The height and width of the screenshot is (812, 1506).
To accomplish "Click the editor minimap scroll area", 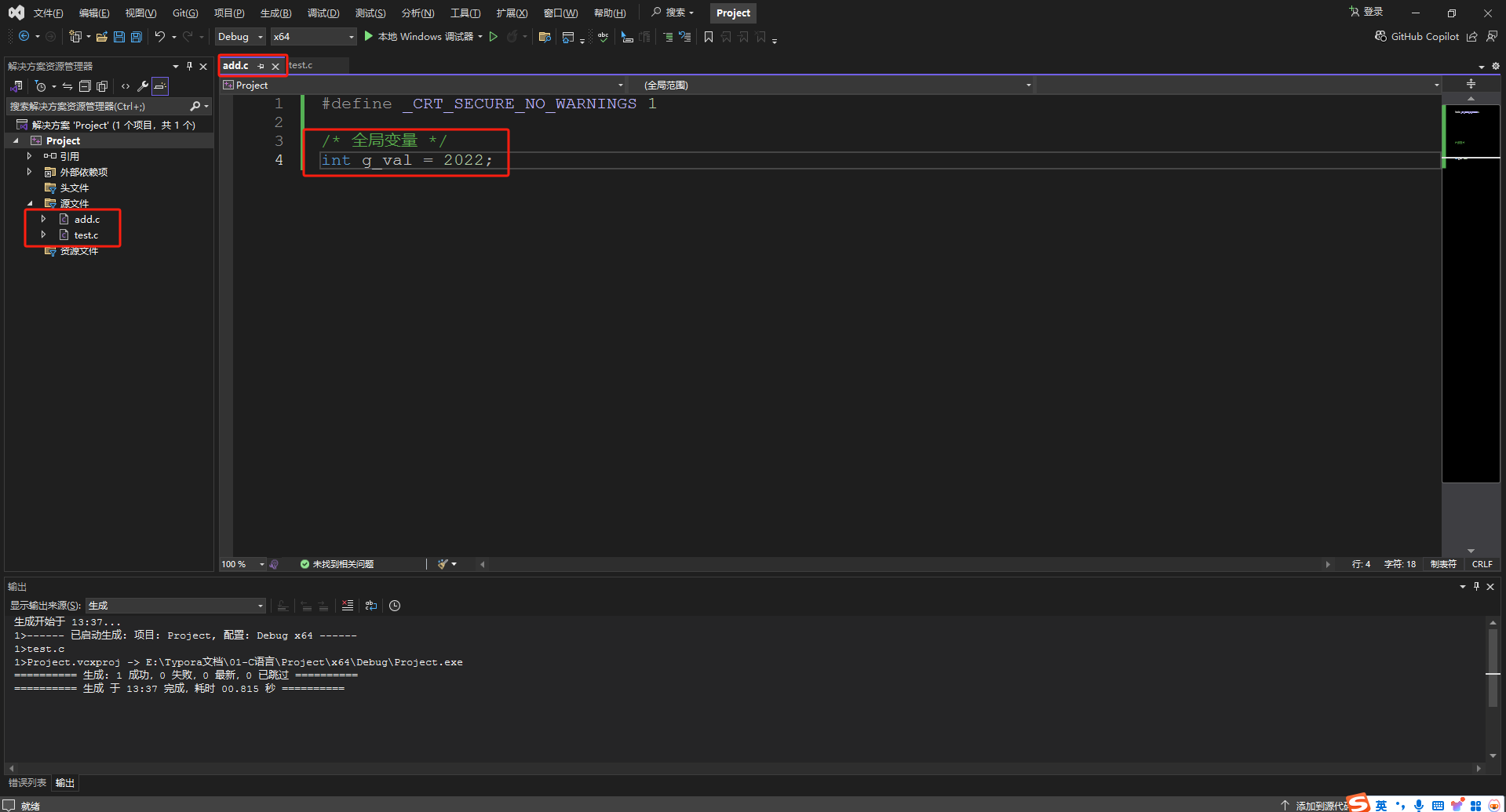I will 1471,293.
